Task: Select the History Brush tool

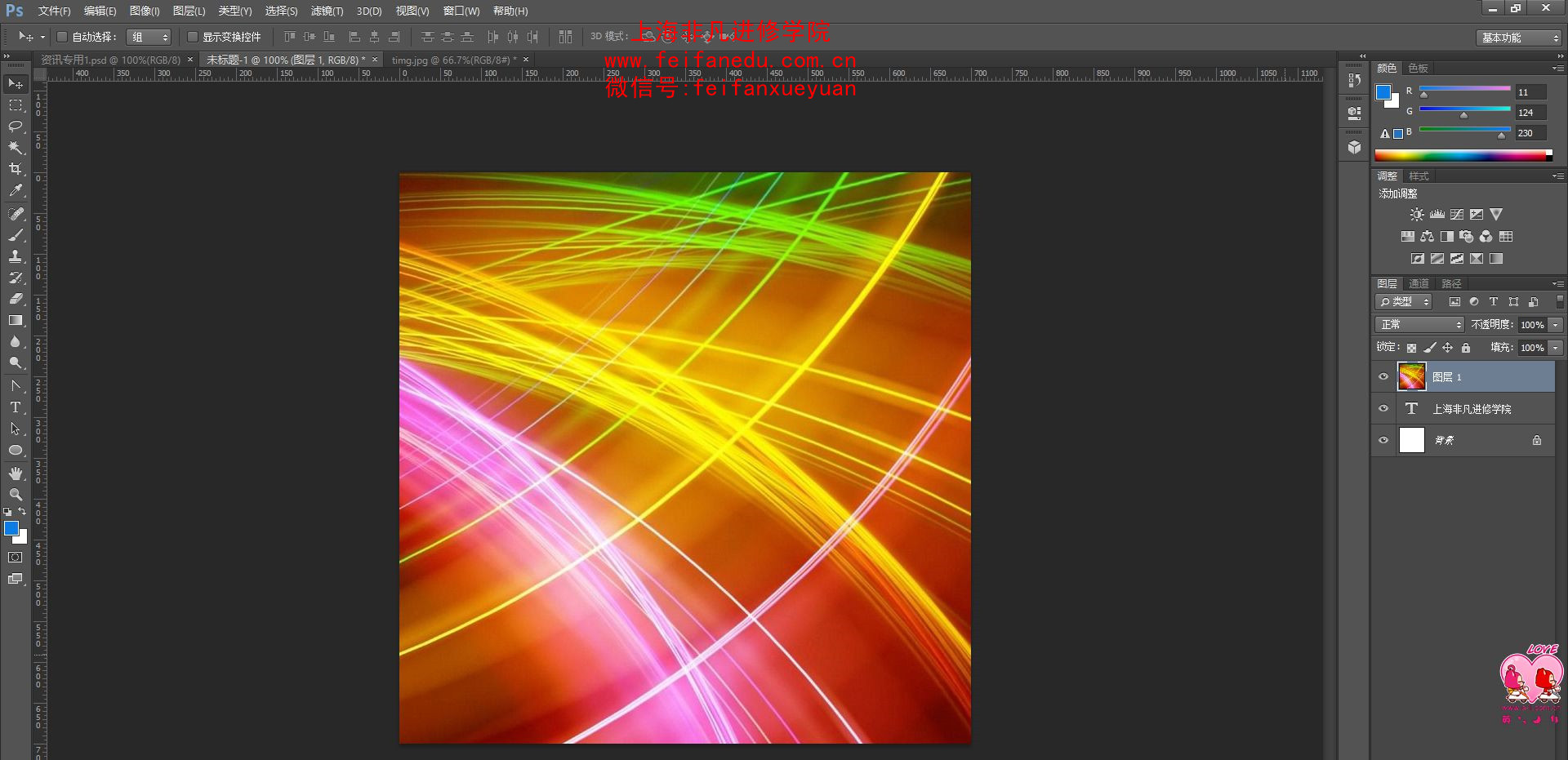Action: point(16,278)
